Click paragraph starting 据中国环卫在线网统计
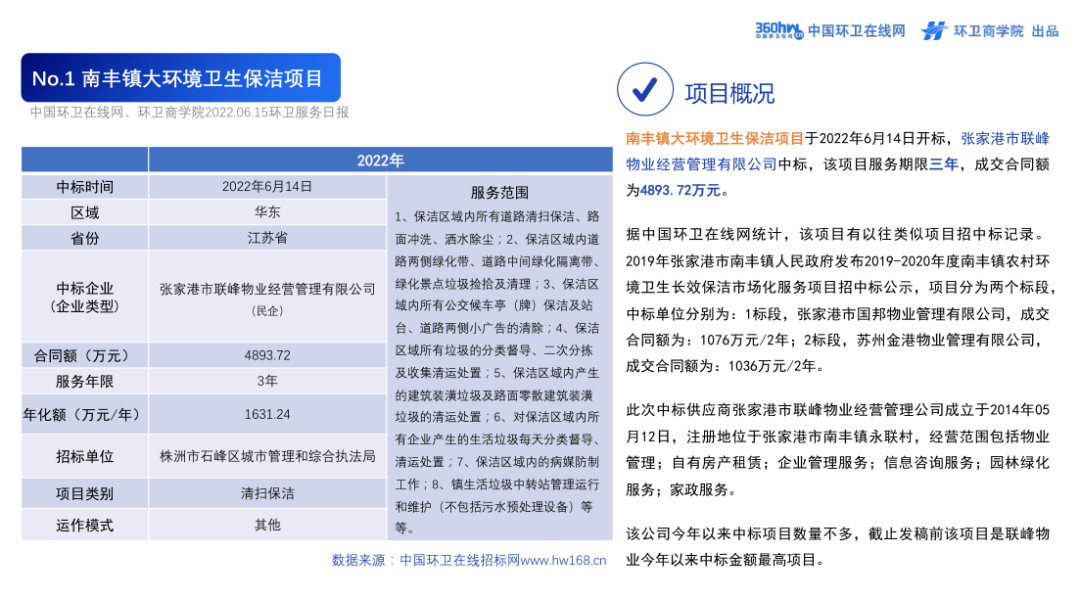1080x599 pixels. coord(840,300)
